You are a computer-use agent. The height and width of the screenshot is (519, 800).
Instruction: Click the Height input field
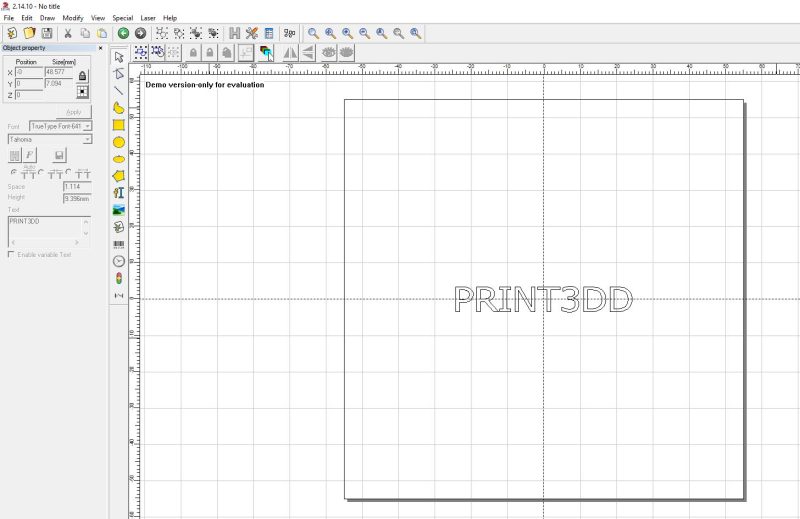coord(77,198)
